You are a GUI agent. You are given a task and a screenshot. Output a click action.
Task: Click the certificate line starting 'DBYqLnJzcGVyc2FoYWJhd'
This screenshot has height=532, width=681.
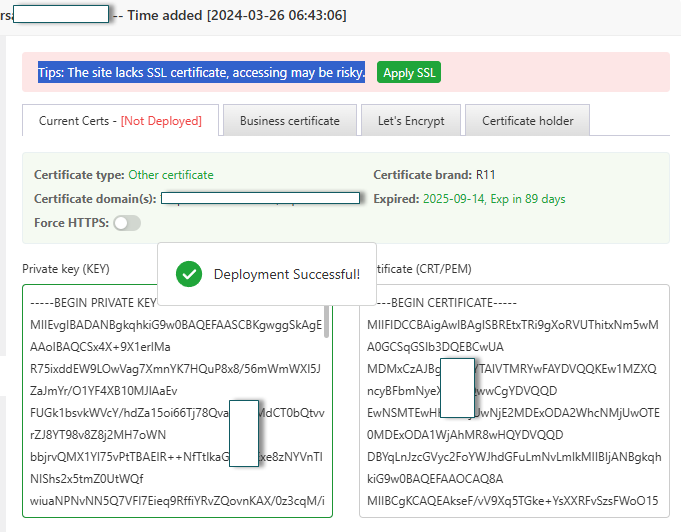click(514, 457)
